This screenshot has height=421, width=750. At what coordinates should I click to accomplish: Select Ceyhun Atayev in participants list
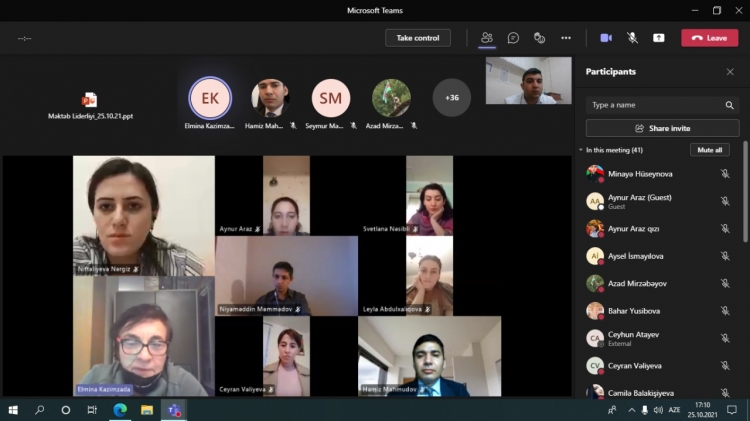(x=633, y=334)
